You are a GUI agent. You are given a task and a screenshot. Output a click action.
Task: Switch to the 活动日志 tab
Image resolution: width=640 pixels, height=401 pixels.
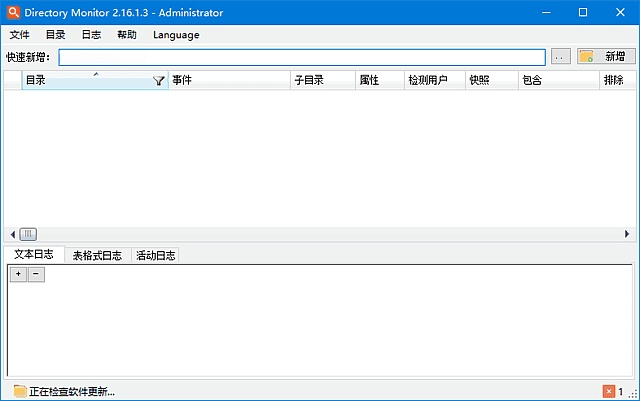(156, 255)
